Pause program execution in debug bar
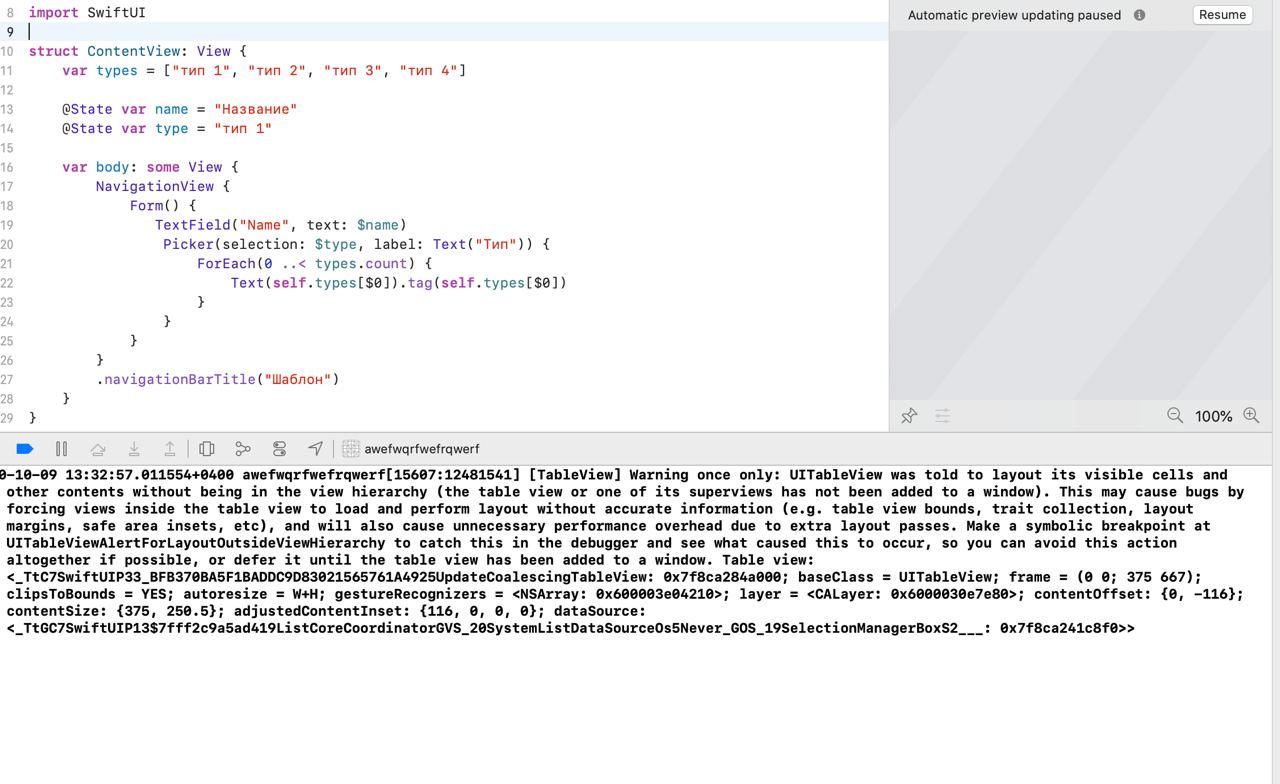 coord(61,449)
